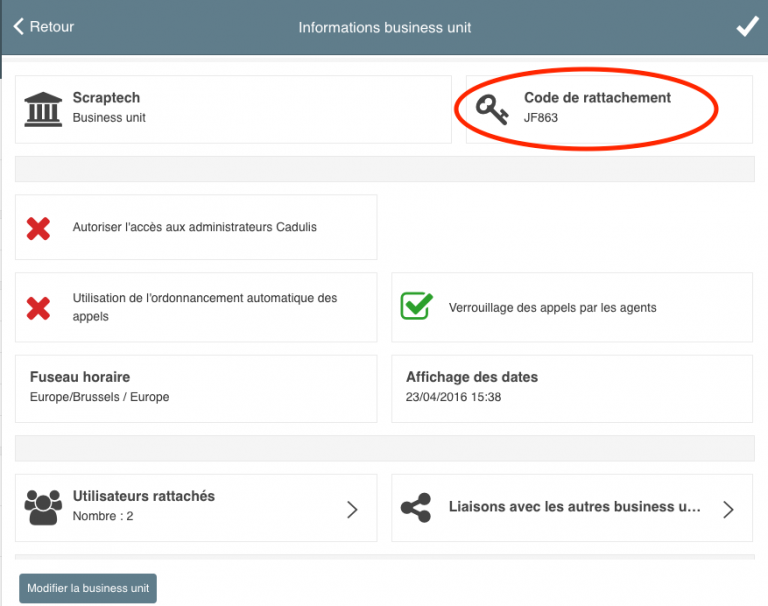Click the Scraptech business unit name

click(x=106, y=97)
